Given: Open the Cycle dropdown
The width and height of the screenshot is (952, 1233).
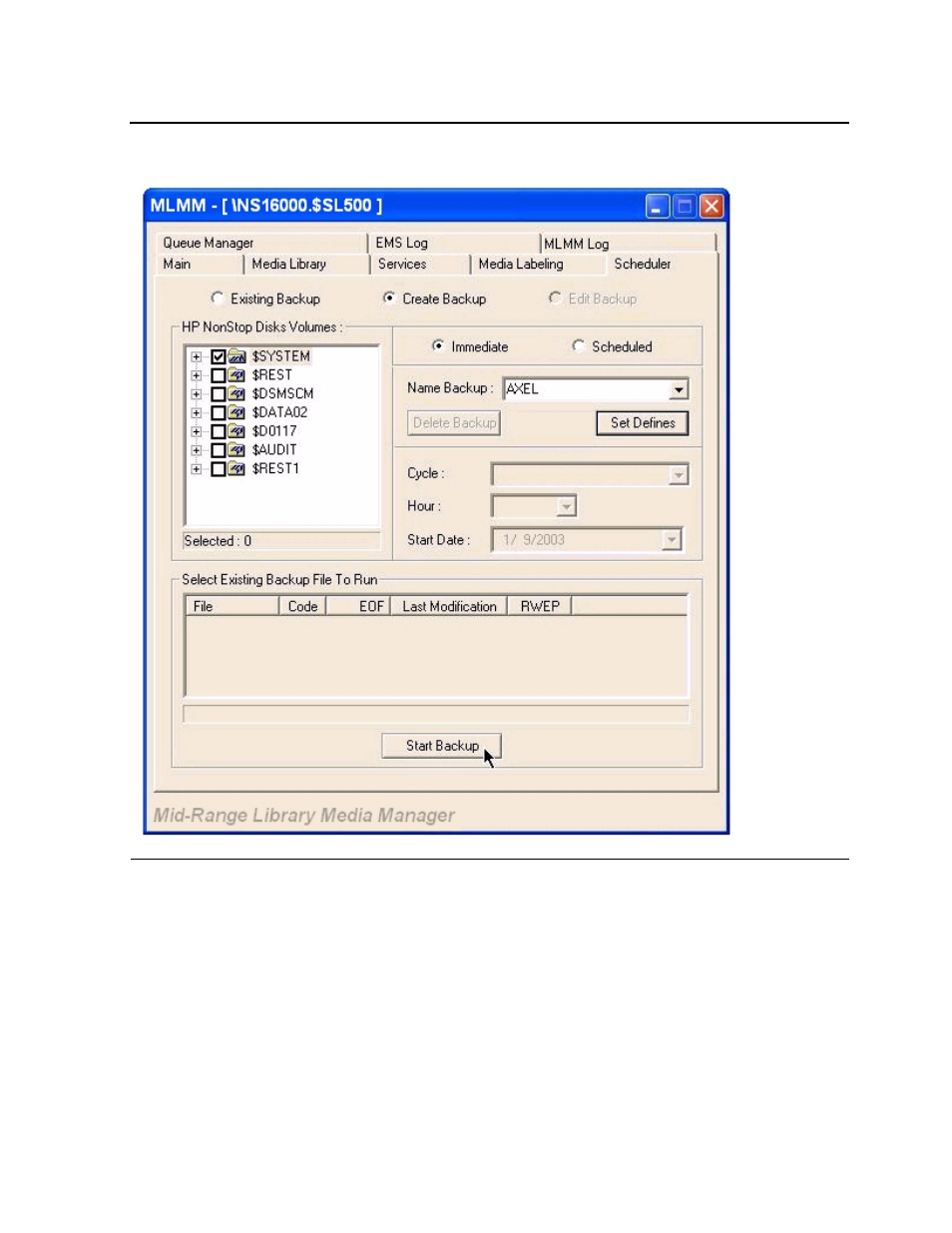Looking at the screenshot, I should click(679, 475).
